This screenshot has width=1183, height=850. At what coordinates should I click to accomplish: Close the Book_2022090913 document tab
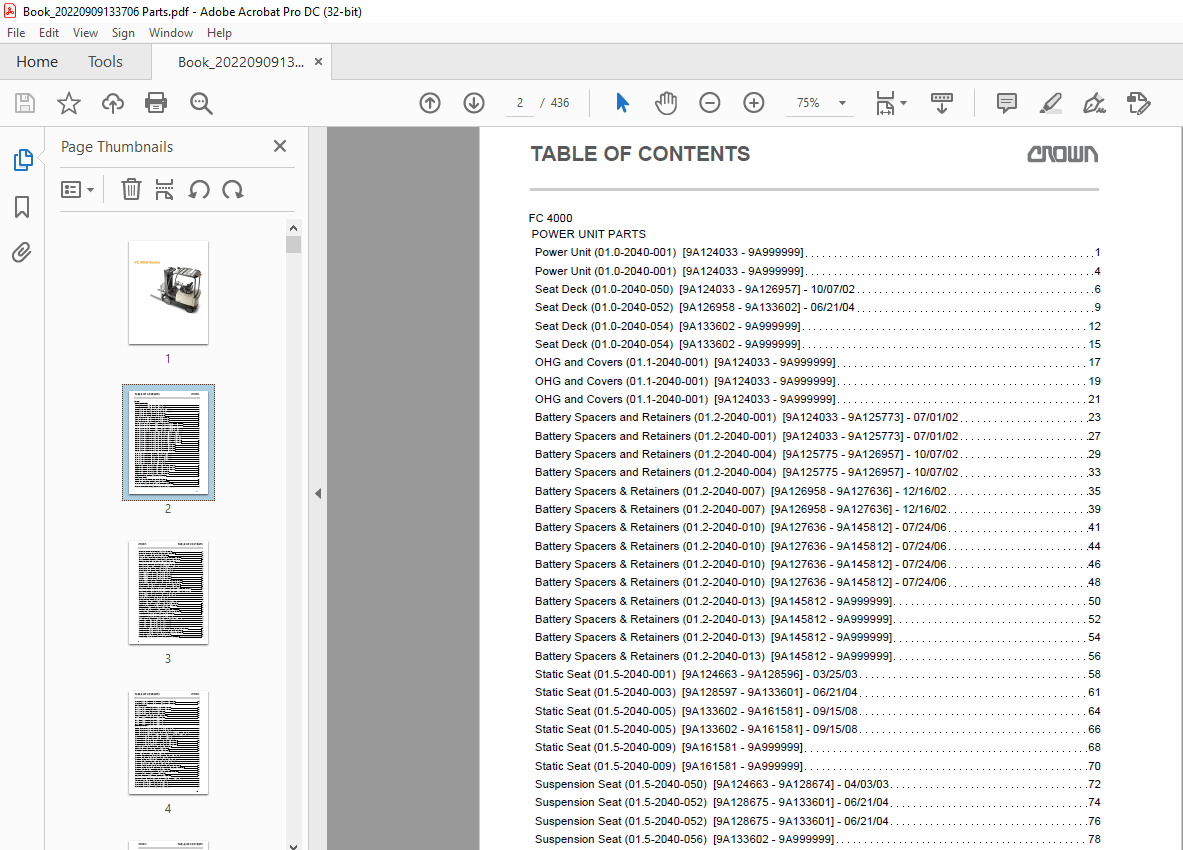(318, 62)
